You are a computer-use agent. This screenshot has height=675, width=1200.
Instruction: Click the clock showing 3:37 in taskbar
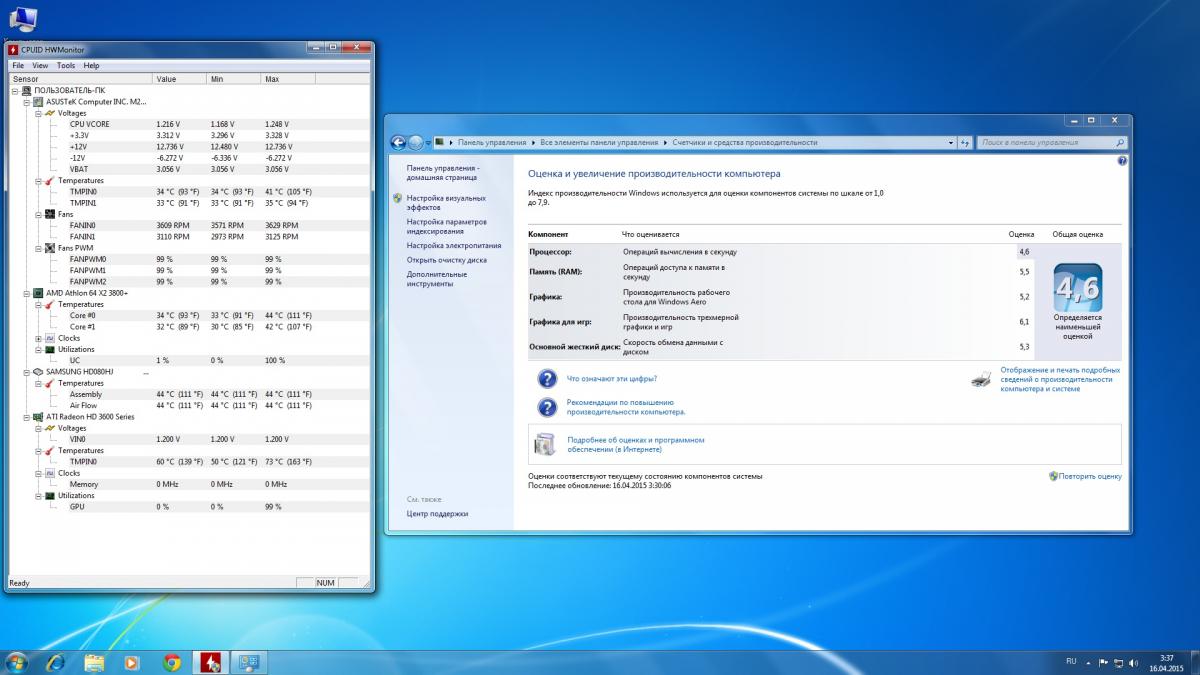point(1166,662)
